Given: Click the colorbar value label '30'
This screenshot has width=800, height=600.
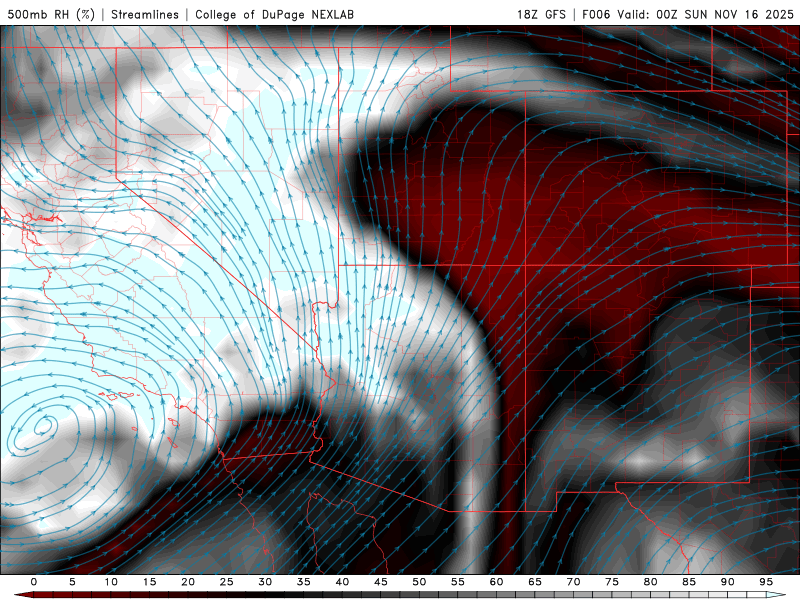Looking at the screenshot, I should pyautogui.click(x=265, y=582).
